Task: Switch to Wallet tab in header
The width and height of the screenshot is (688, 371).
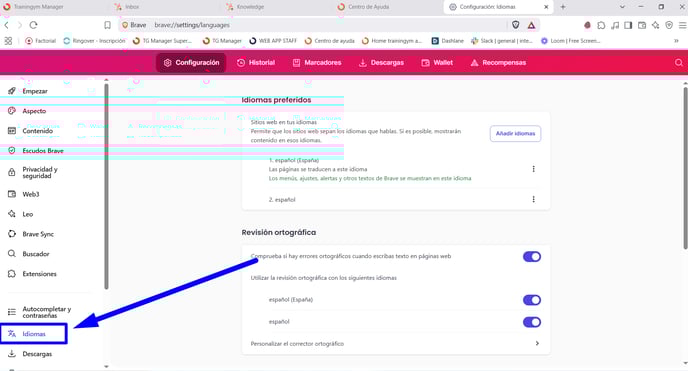Action: [437, 63]
